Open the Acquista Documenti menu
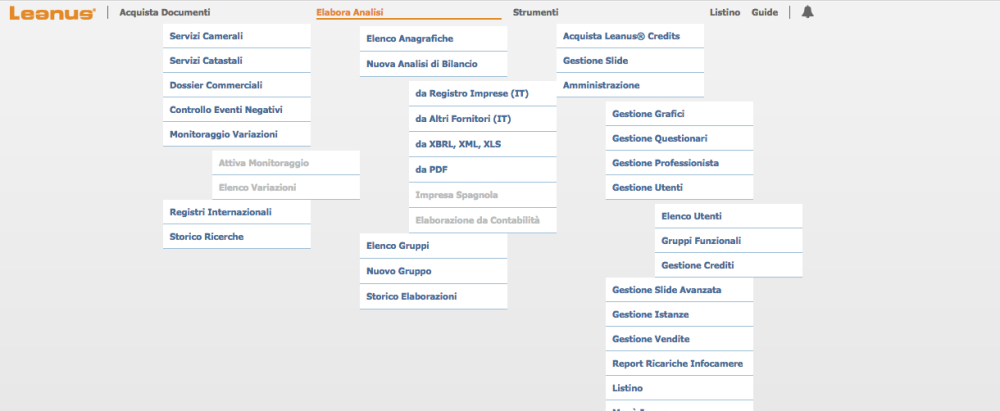This screenshot has height=411, width=1000. pyautogui.click(x=165, y=13)
